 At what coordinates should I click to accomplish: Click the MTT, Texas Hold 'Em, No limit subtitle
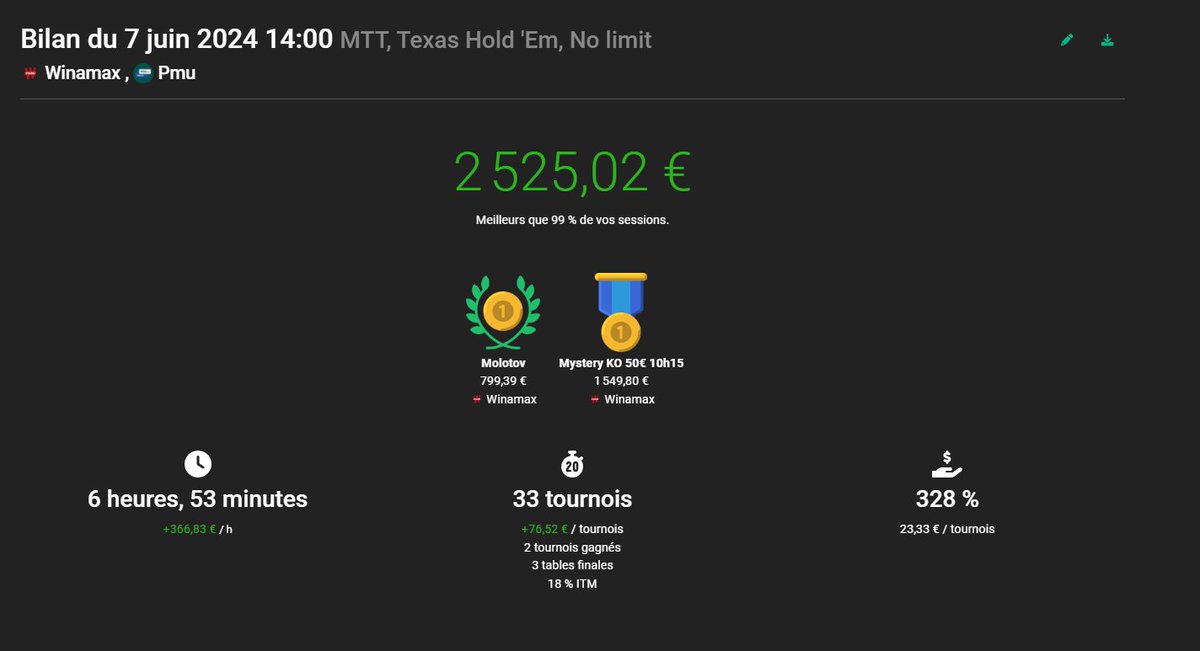pyautogui.click(x=496, y=40)
